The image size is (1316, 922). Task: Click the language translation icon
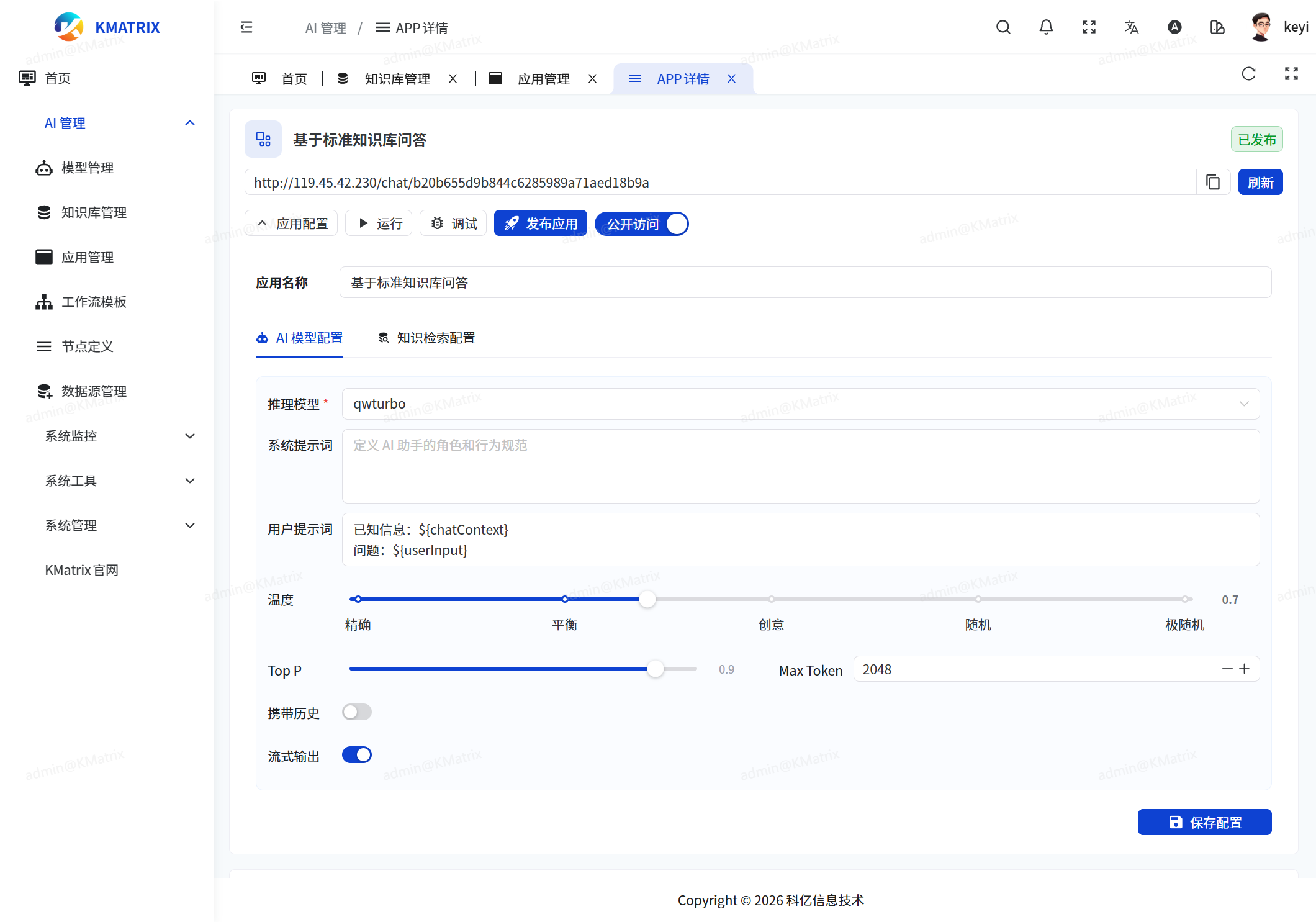click(x=1131, y=27)
